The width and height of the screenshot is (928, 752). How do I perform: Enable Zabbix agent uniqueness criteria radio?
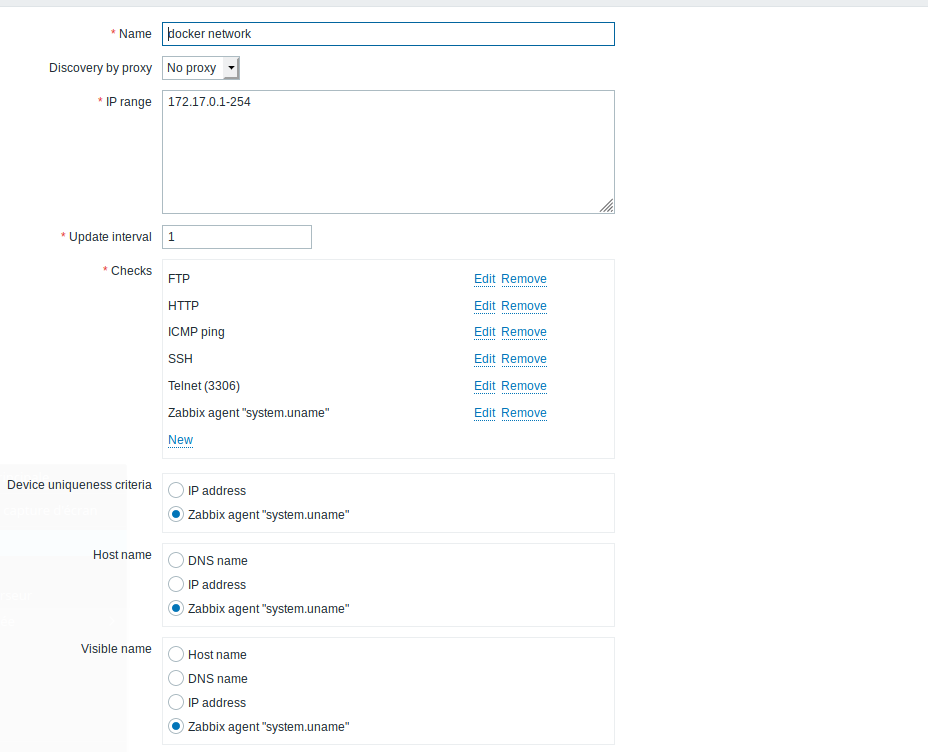176,514
